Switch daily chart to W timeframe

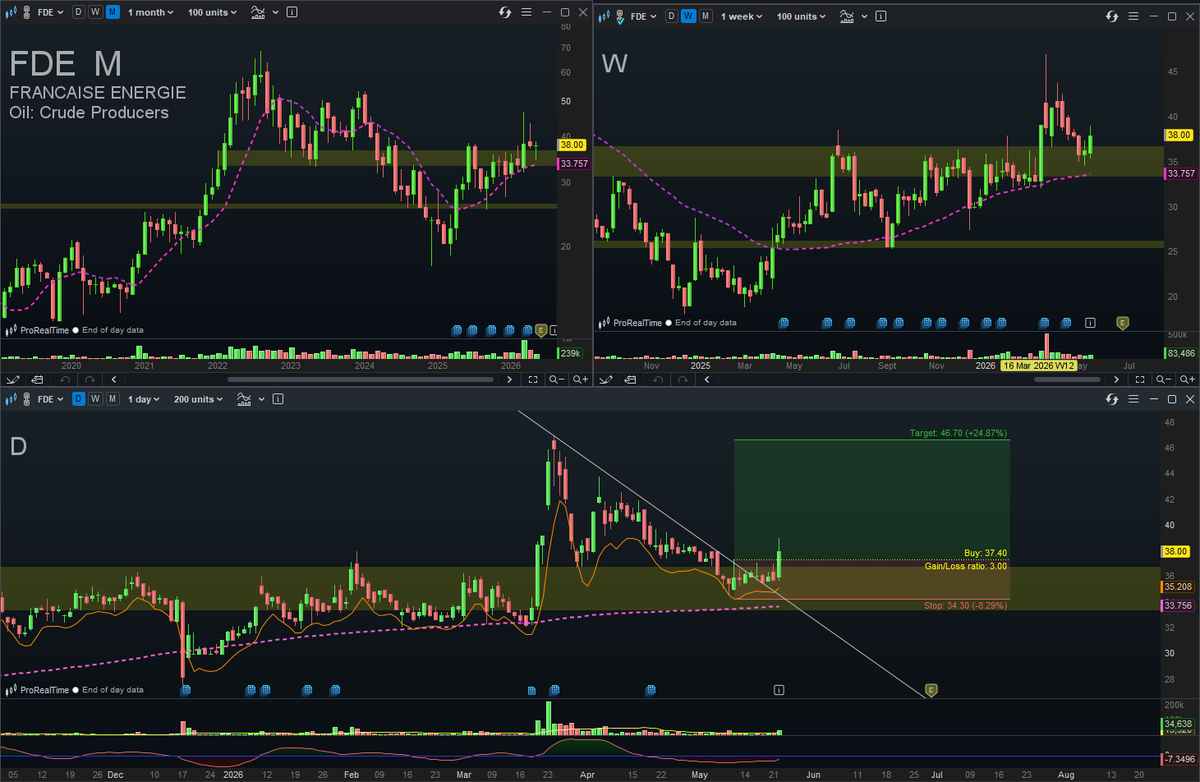point(95,398)
